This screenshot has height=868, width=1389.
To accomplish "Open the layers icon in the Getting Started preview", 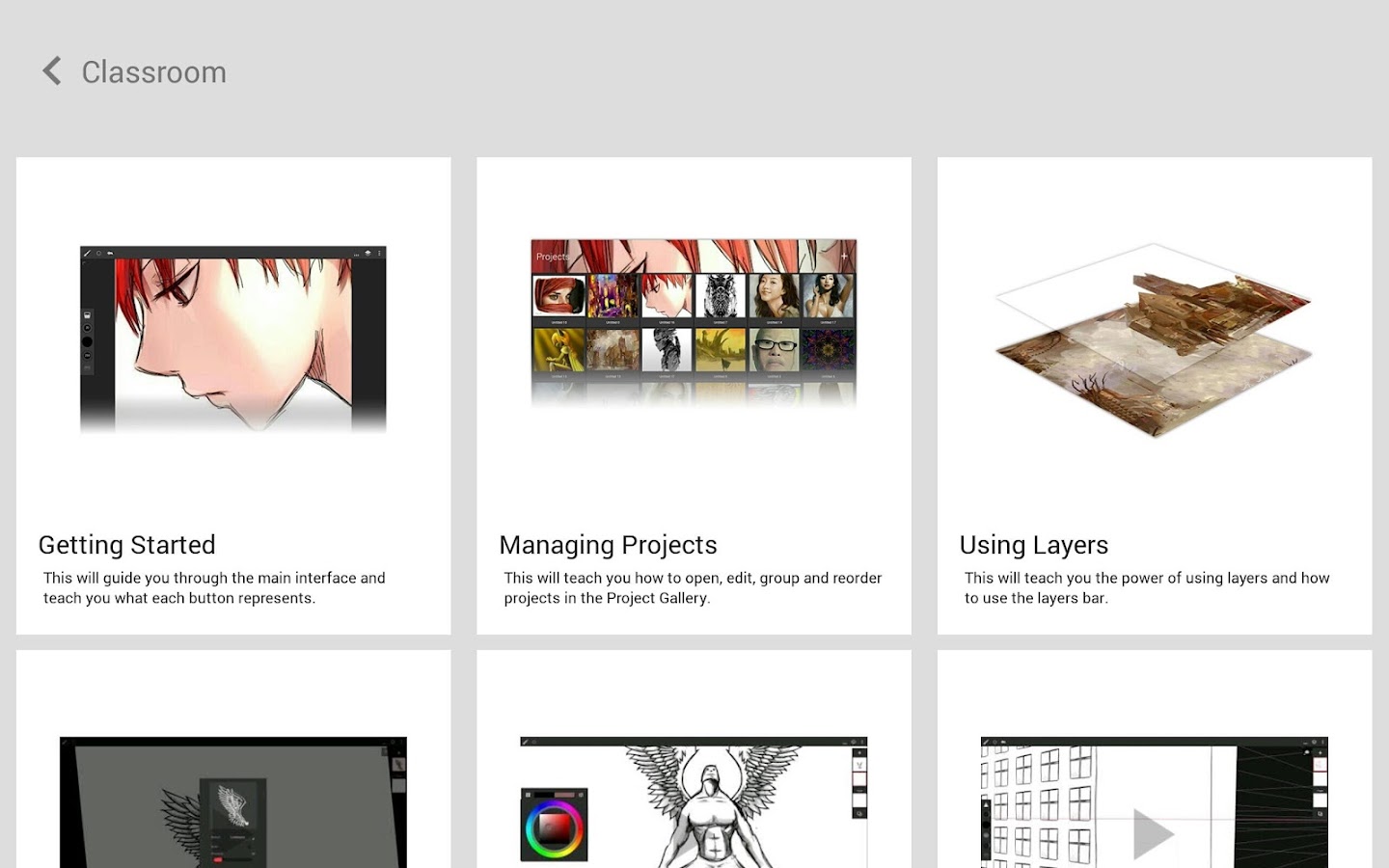I will click(x=368, y=252).
